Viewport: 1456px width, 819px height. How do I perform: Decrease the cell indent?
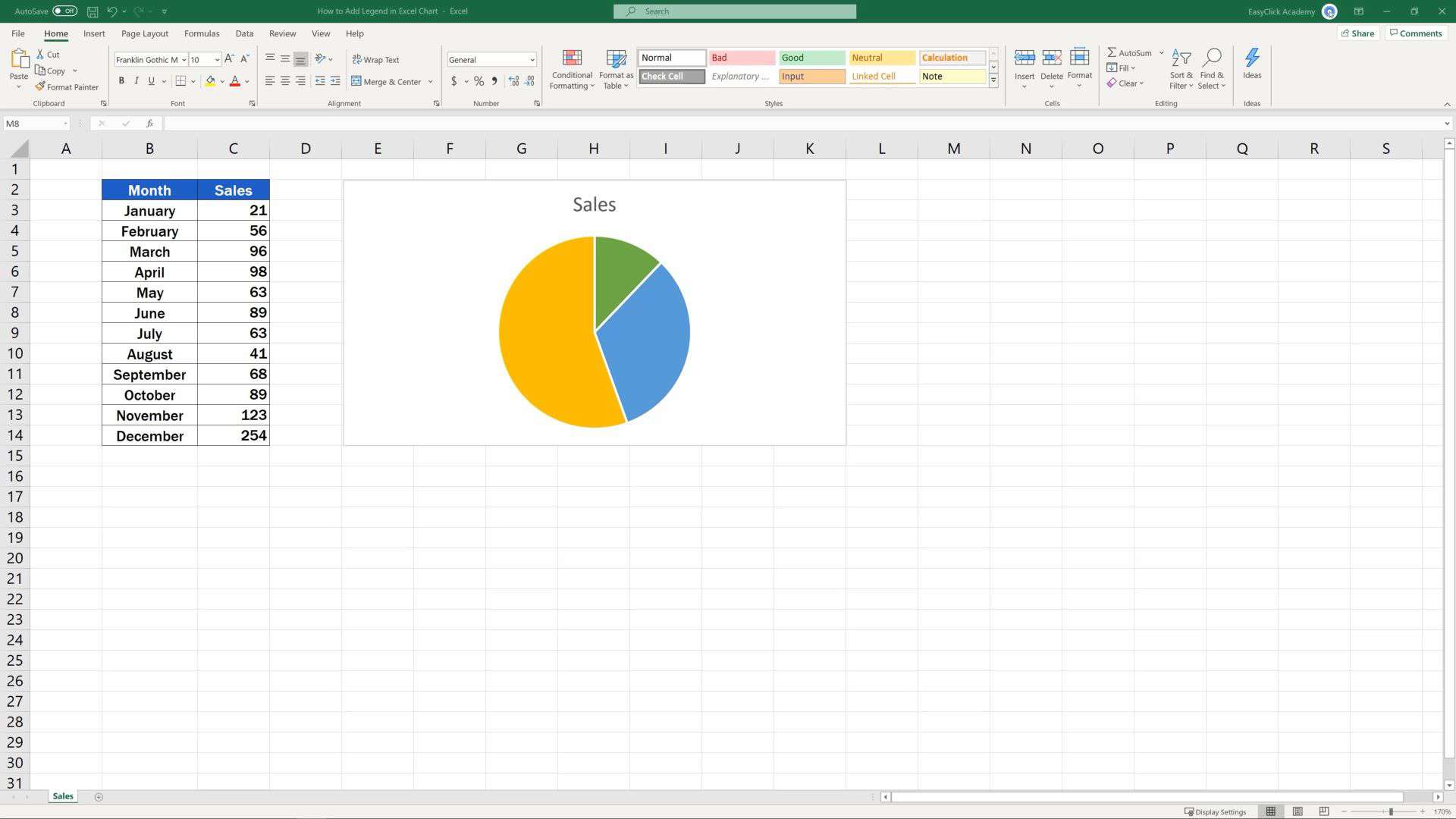pos(320,81)
